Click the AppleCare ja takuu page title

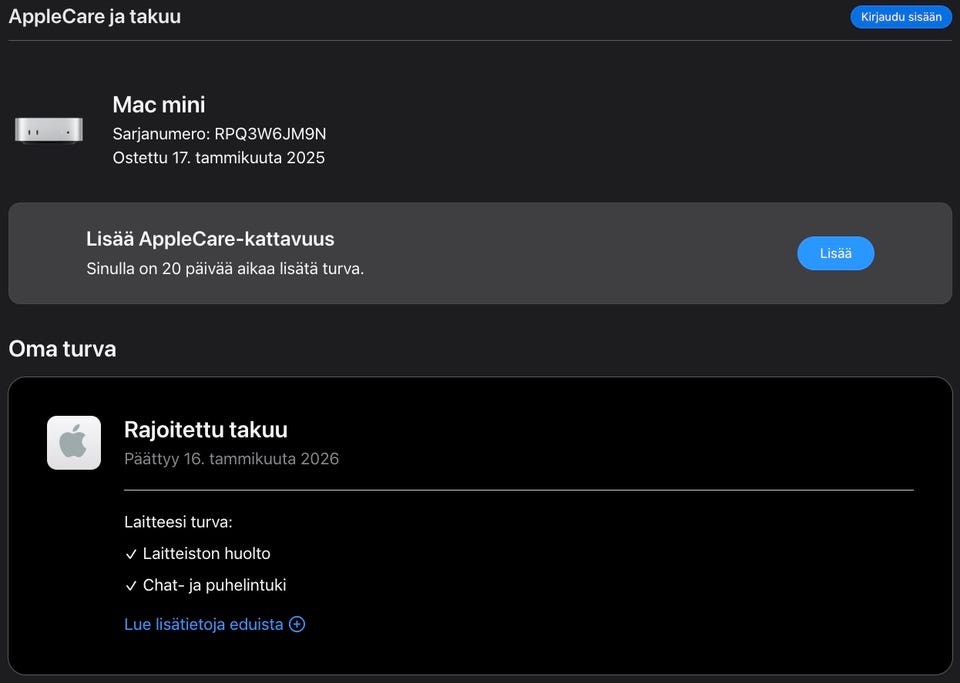[95, 17]
